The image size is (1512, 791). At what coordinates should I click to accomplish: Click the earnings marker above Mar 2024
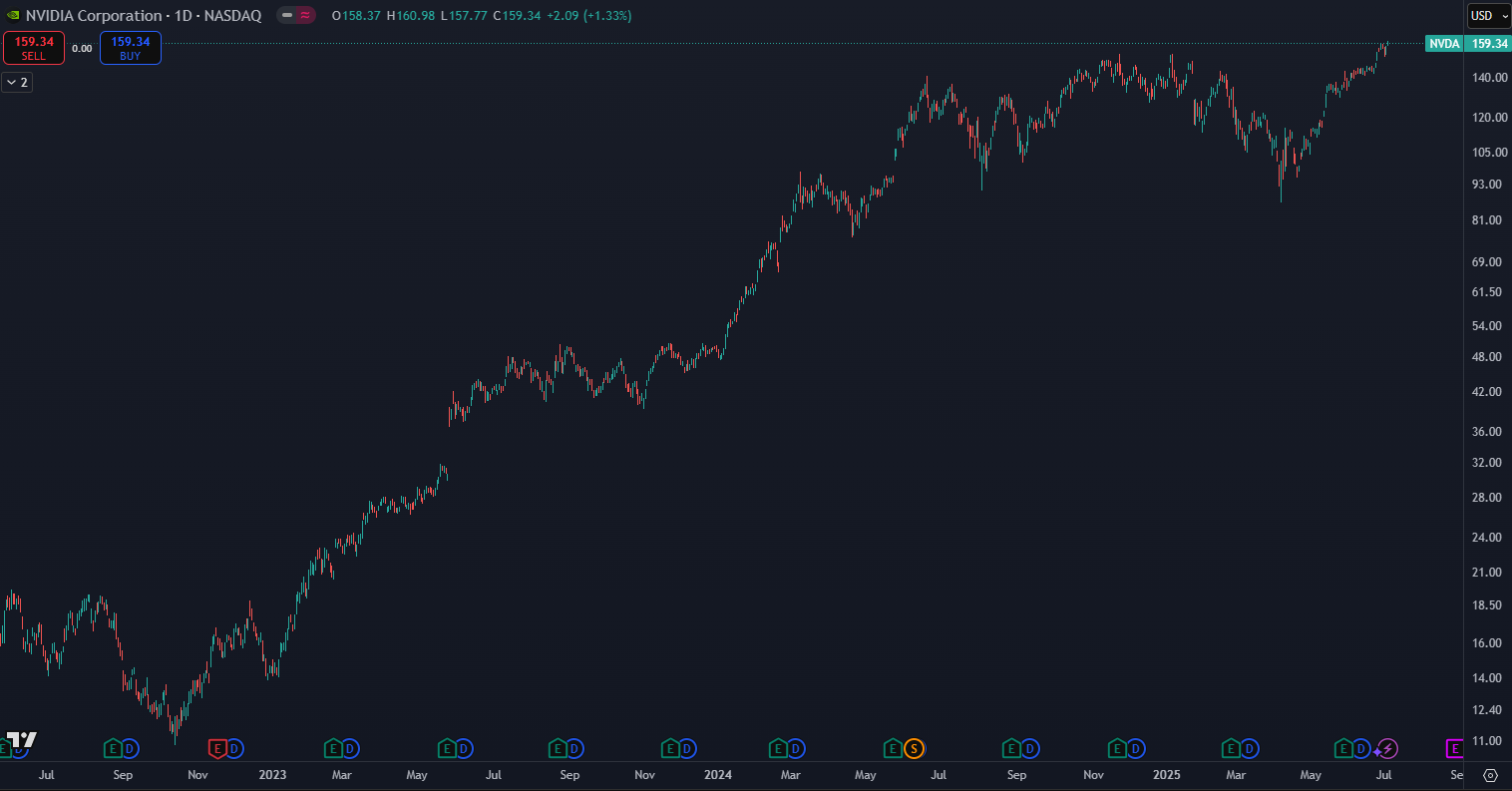click(x=779, y=748)
